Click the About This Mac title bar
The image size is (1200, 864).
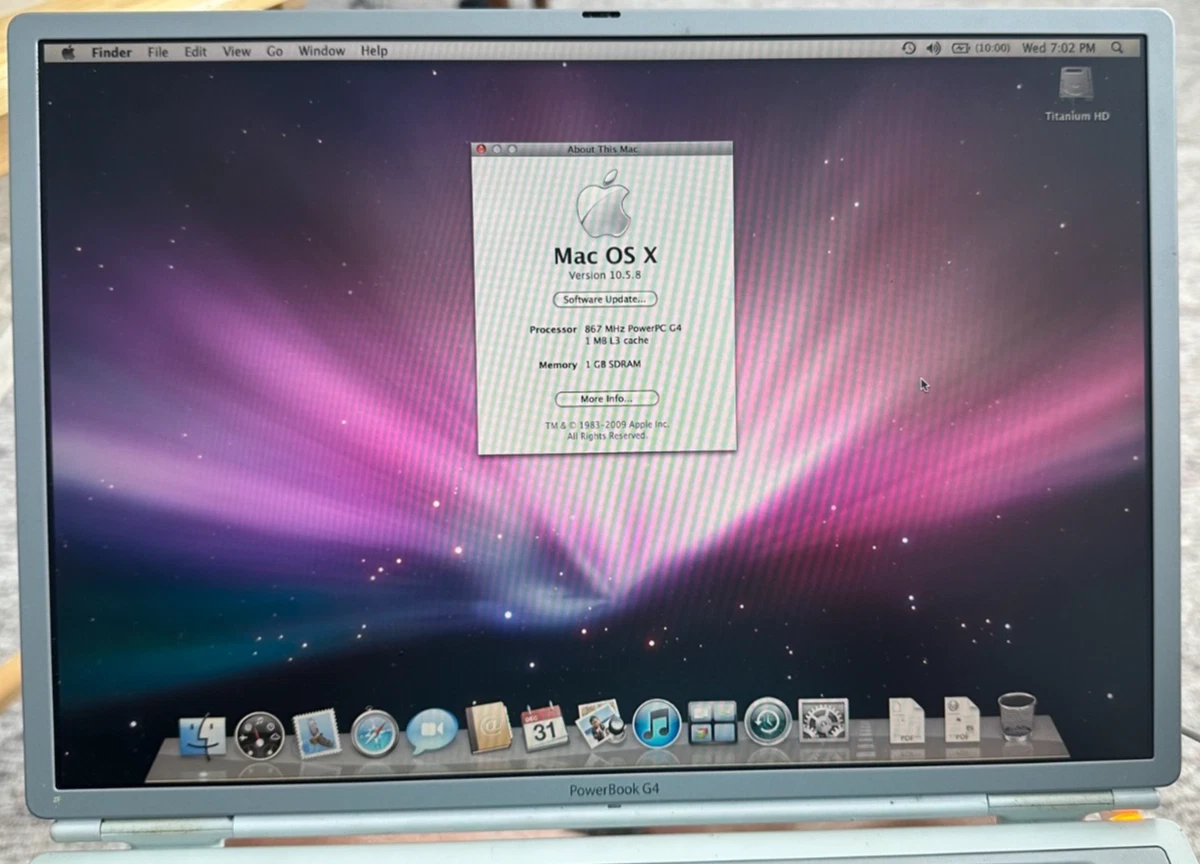pos(602,149)
